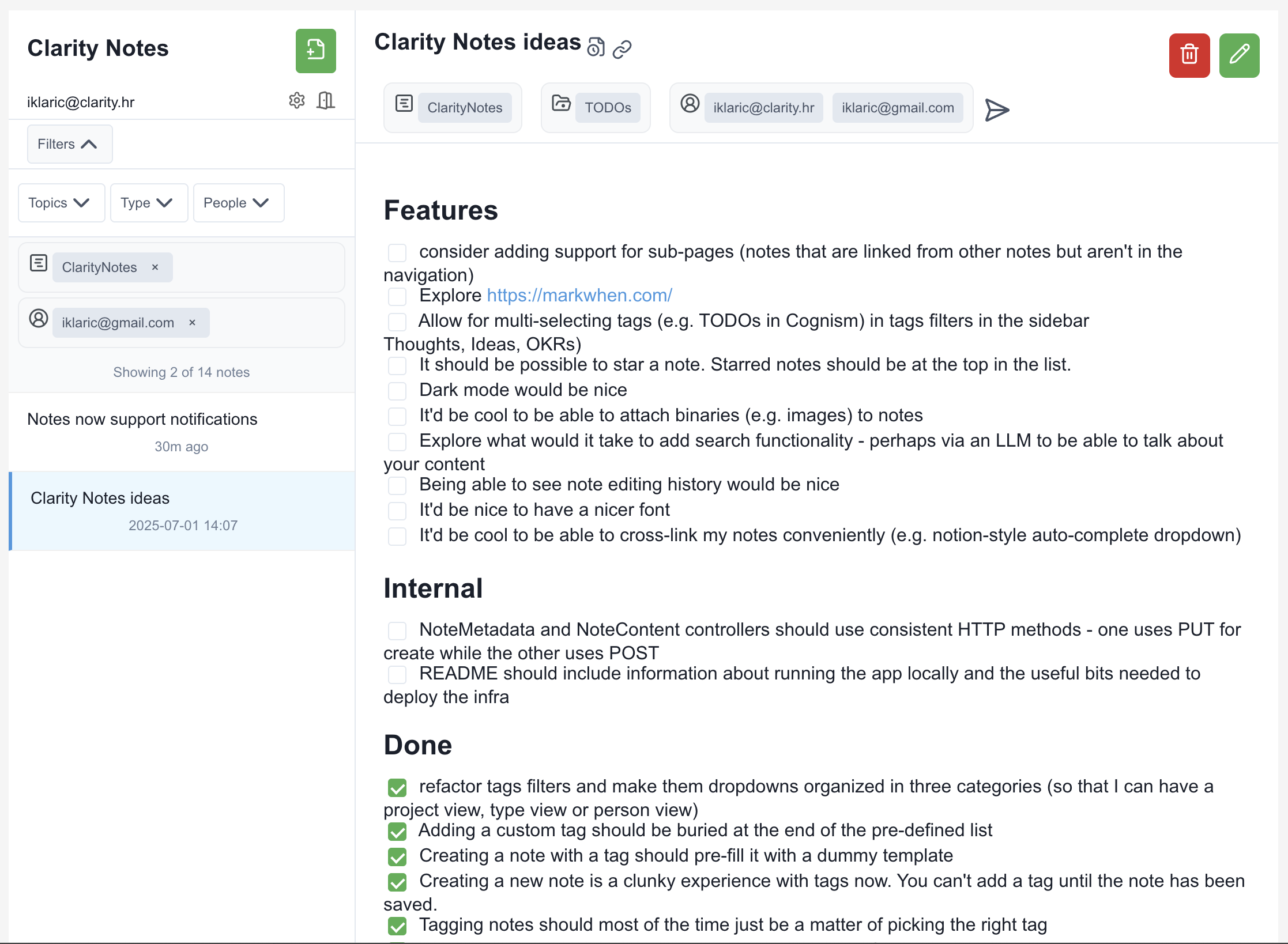Open the People dropdown
Screen dimensions: 1288x944
pyautogui.click(x=239, y=203)
